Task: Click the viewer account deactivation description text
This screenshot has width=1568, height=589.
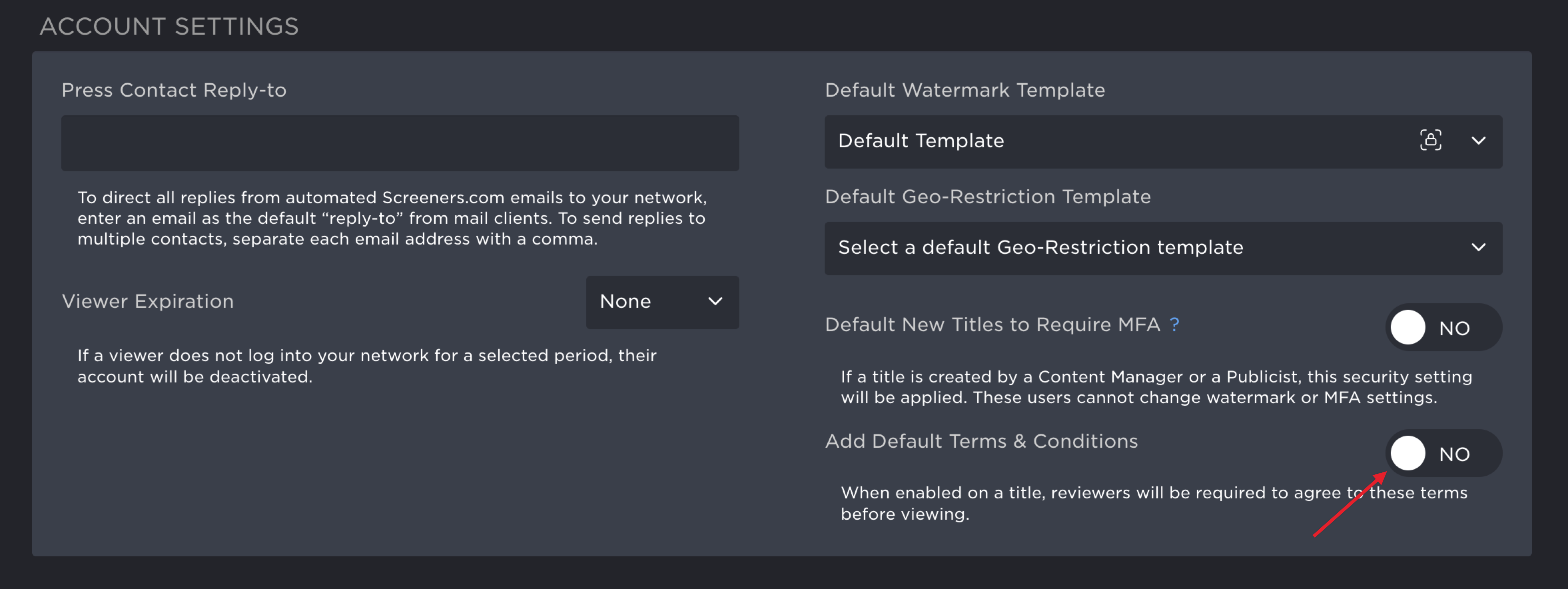Action: tap(367, 366)
